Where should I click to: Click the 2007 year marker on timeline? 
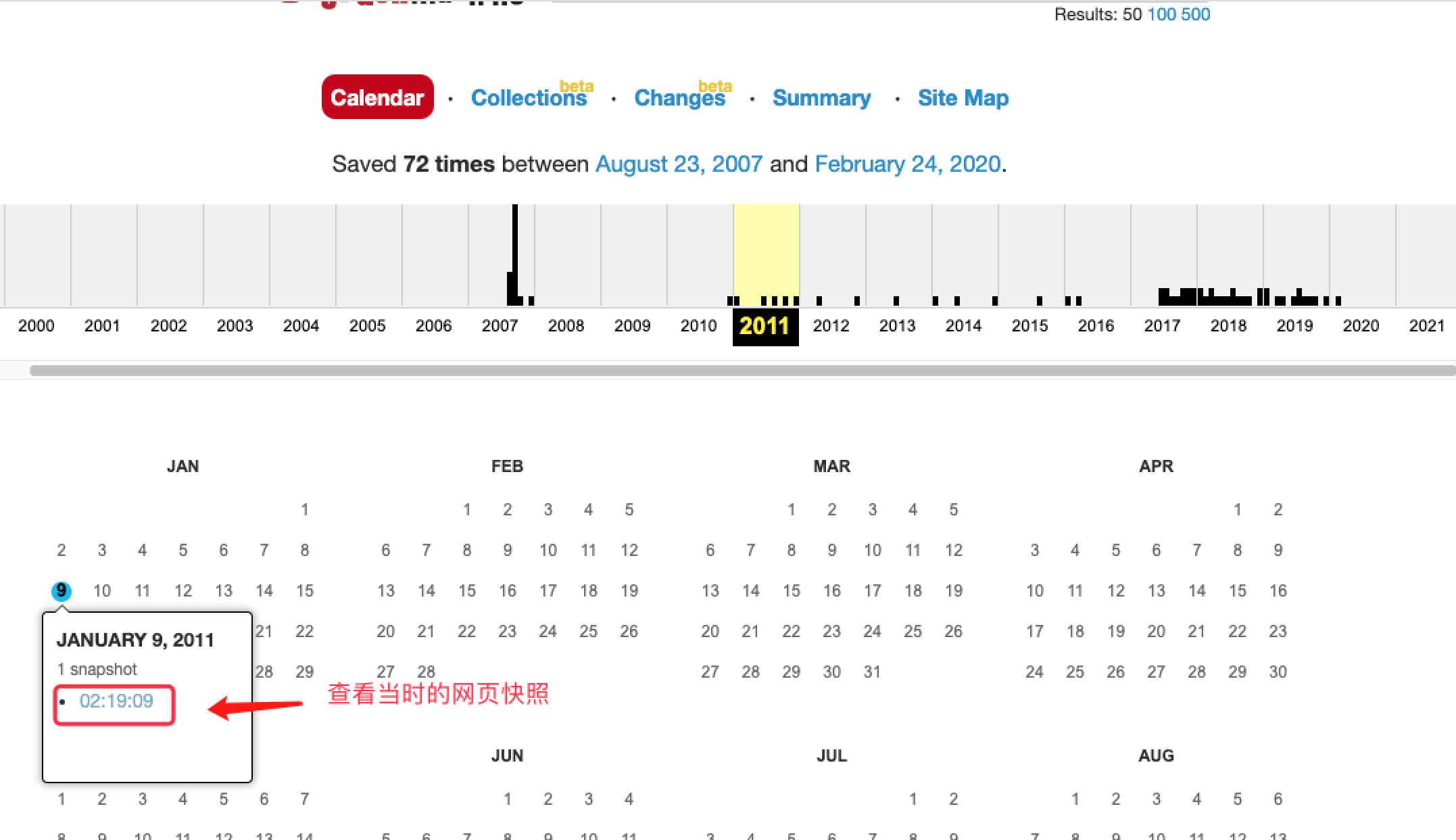point(500,324)
